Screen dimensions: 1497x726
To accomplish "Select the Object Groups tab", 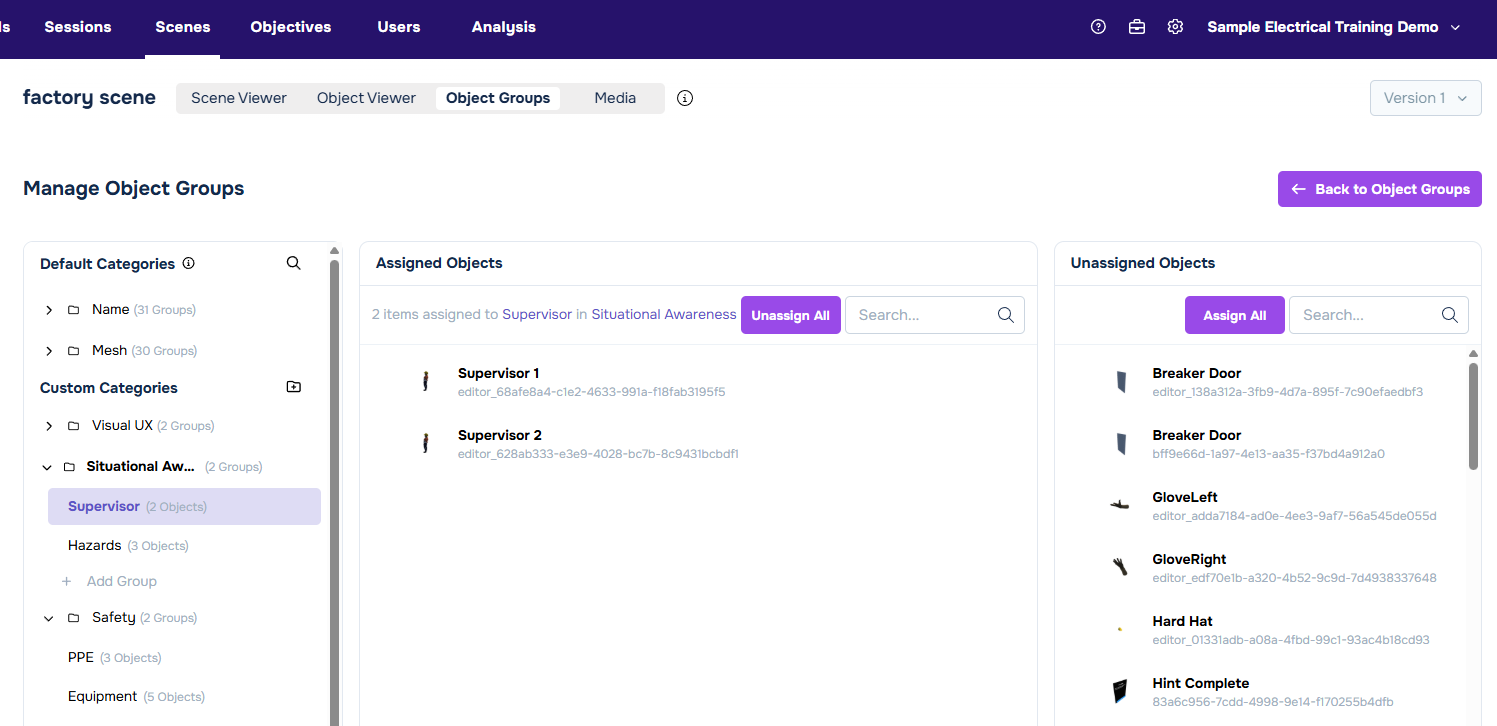I will click(498, 98).
